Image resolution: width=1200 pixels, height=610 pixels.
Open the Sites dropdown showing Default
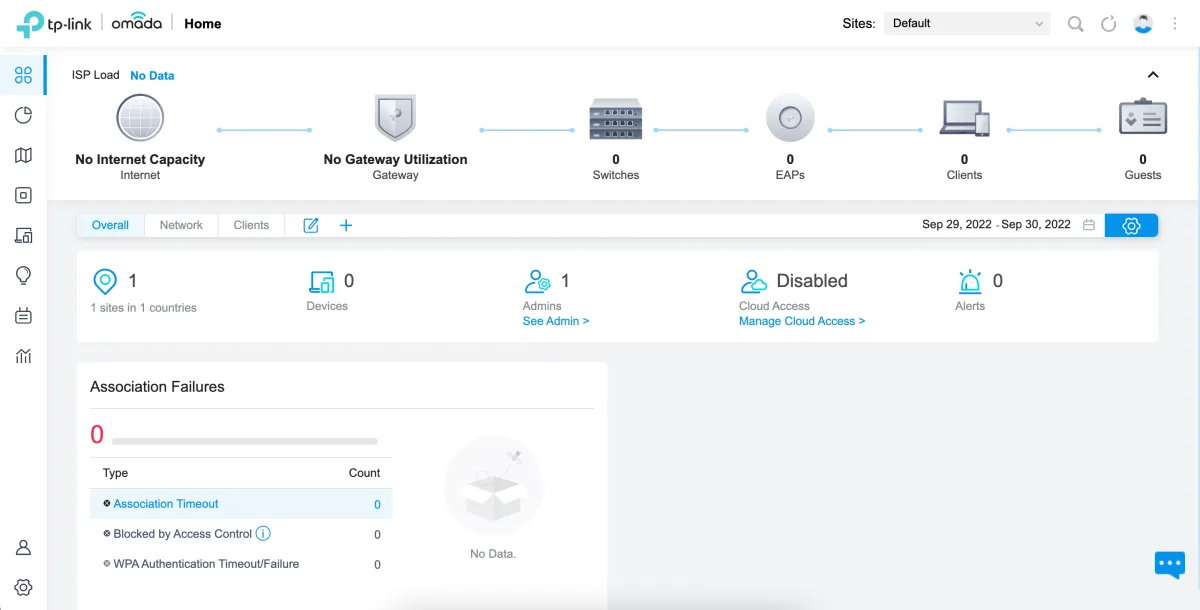click(967, 24)
